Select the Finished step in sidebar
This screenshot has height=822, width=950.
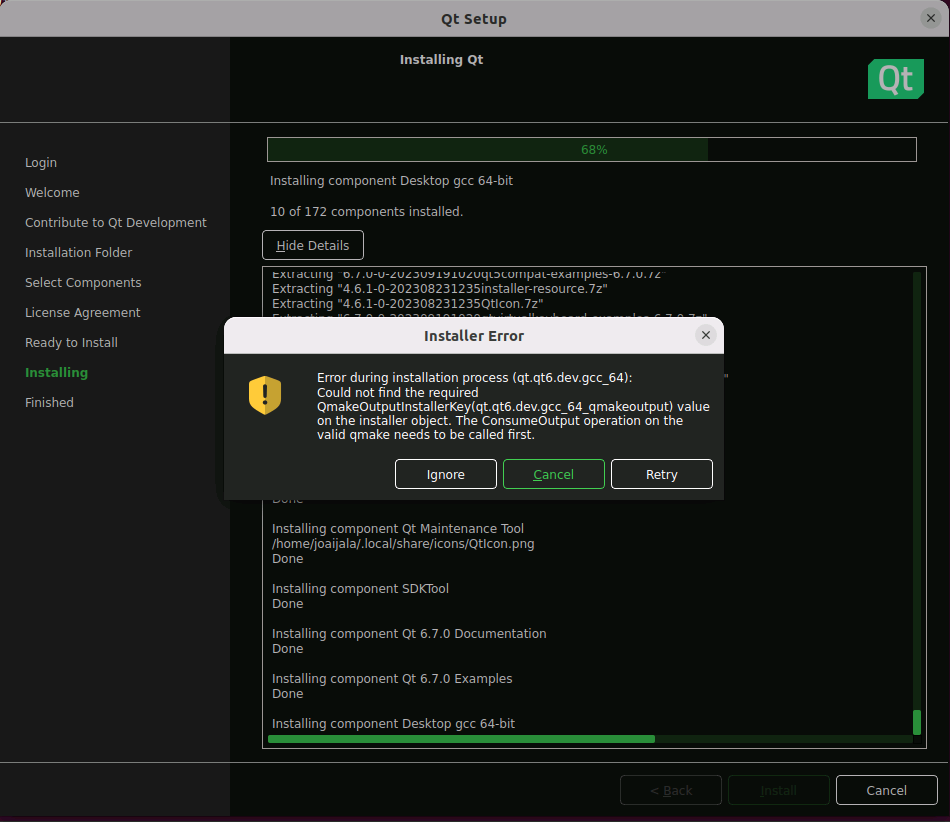coord(49,402)
